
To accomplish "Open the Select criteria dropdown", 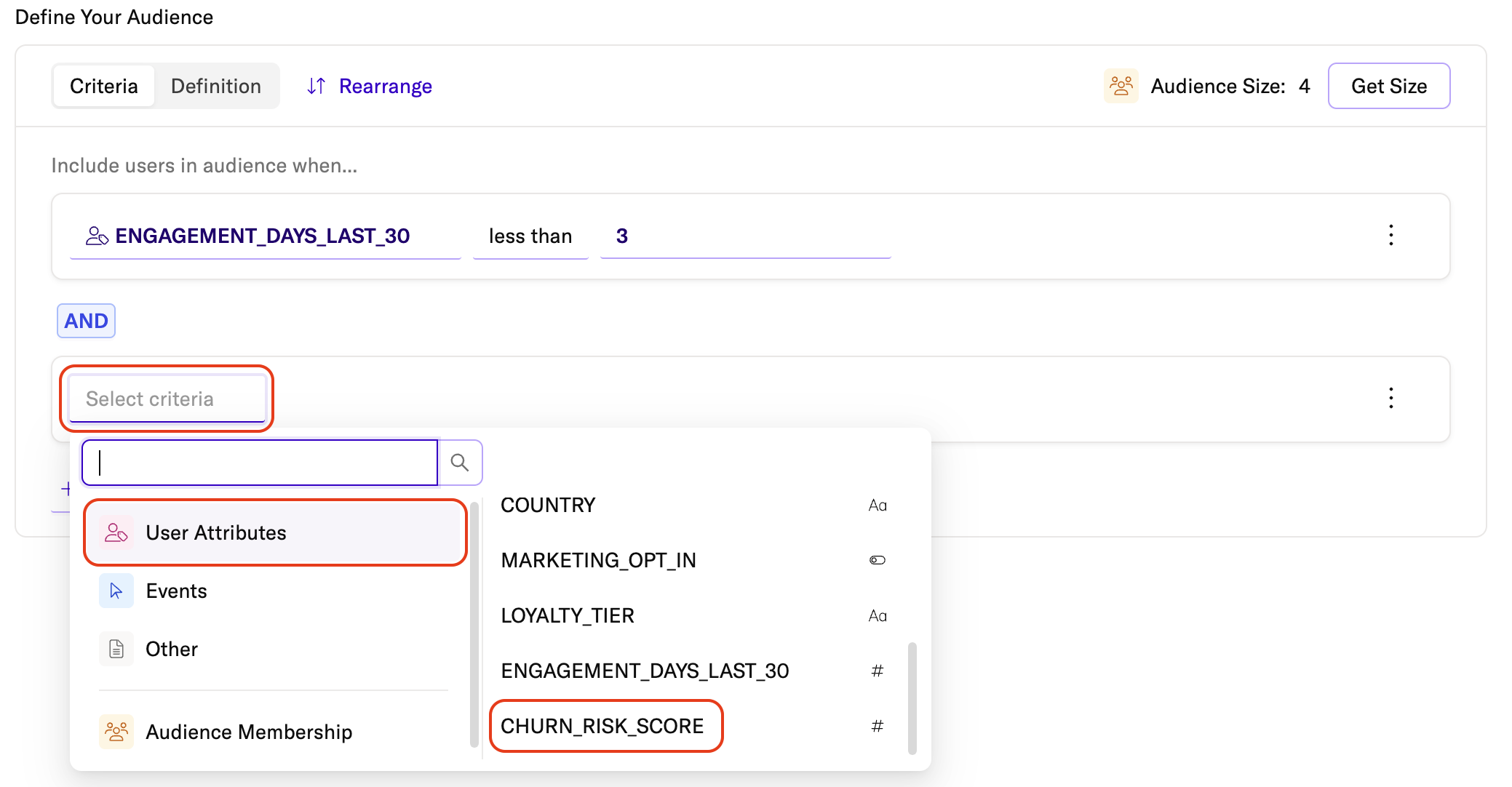I will click(x=167, y=399).
